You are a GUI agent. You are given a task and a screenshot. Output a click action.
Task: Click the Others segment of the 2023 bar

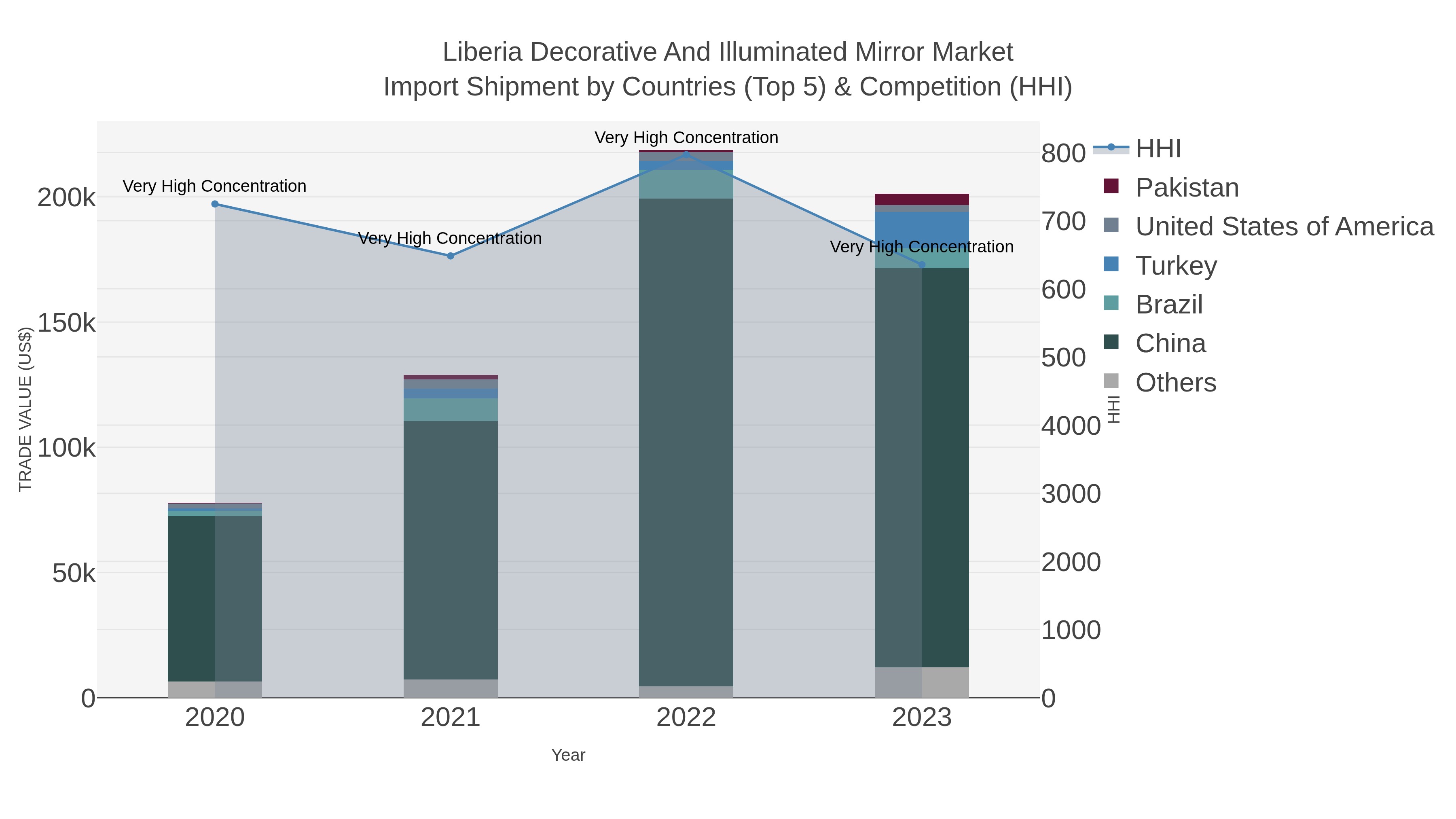(922, 682)
